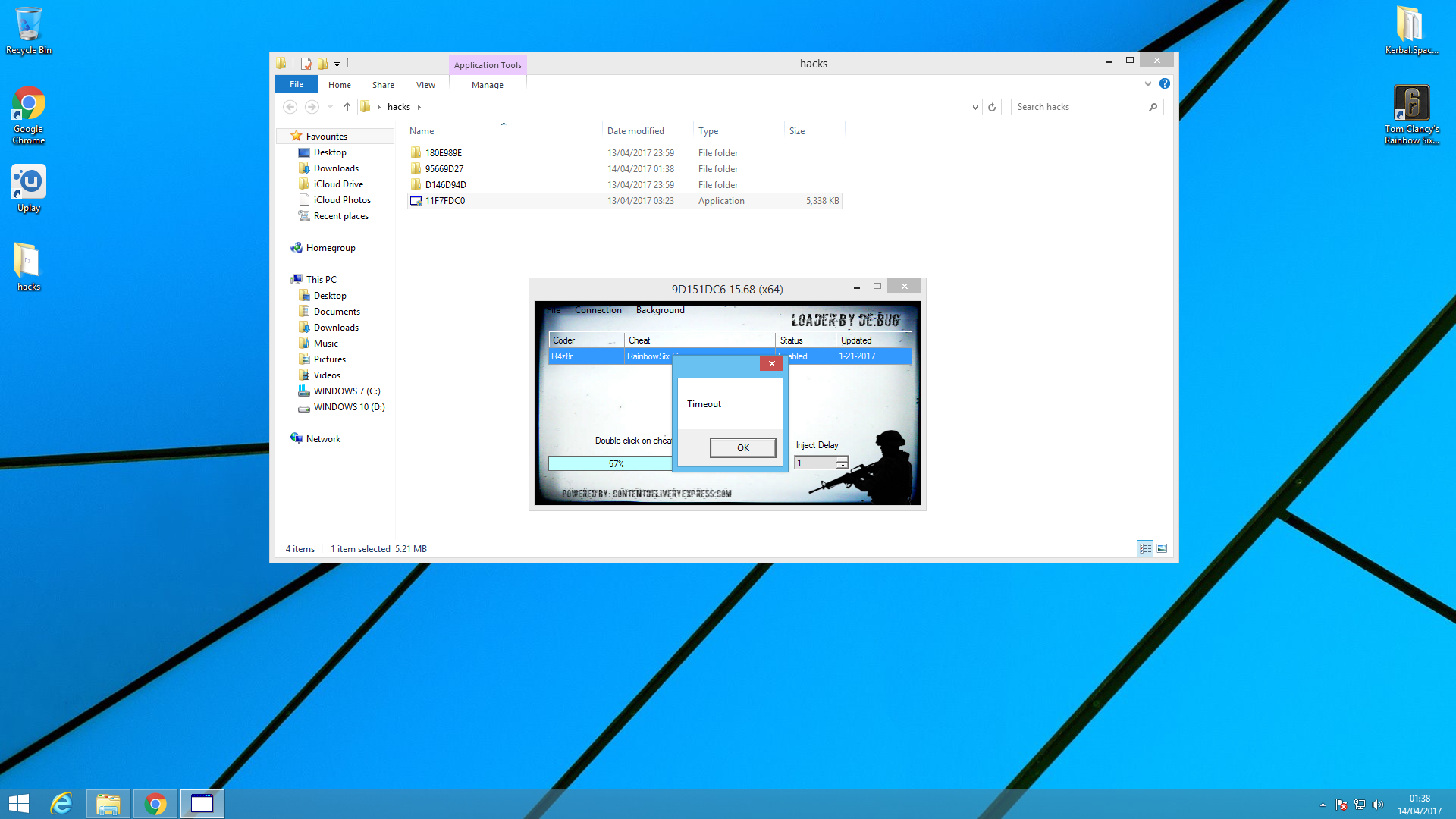Image resolution: width=1456 pixels, height=819 pixels.
Task: Click the network icon in system tray
Action: point(1360,805)
